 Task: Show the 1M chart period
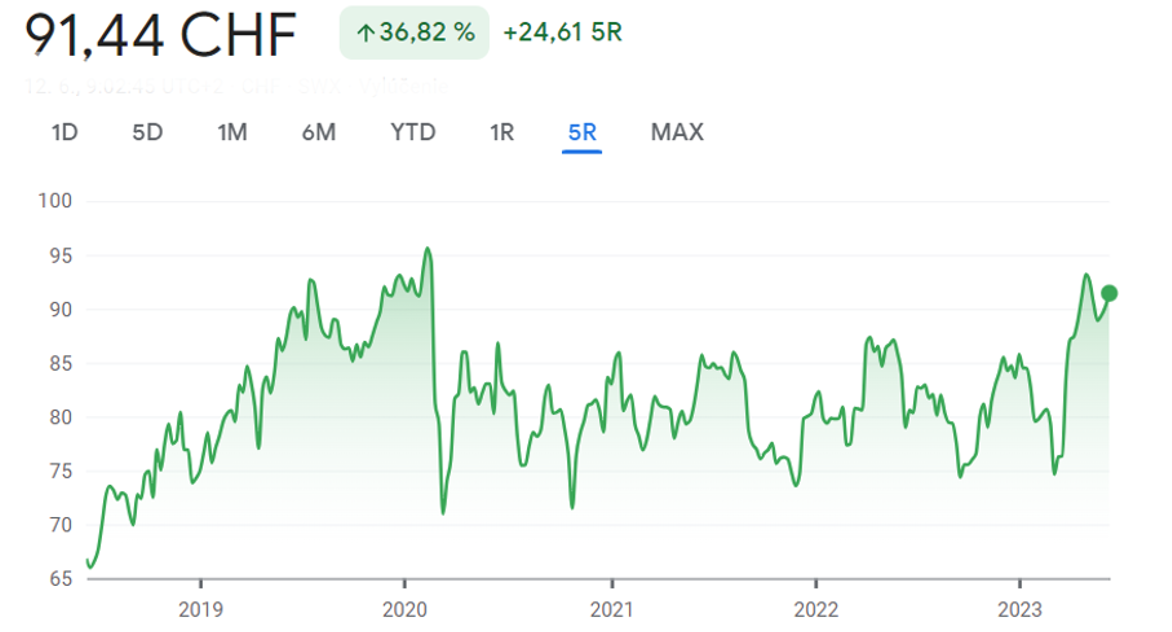[x=232, y=132]
